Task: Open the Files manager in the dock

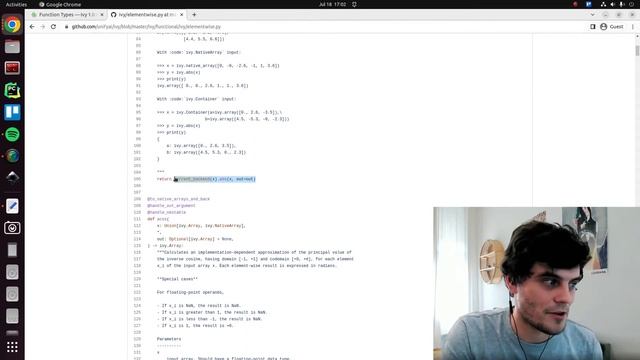Action: tap(12, 47)
